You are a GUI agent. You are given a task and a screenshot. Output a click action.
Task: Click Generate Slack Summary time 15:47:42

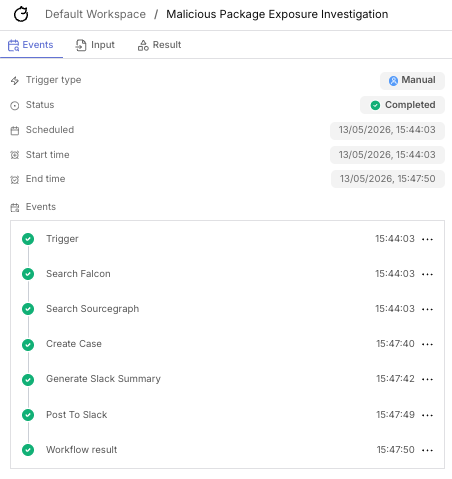click(395, 379)
